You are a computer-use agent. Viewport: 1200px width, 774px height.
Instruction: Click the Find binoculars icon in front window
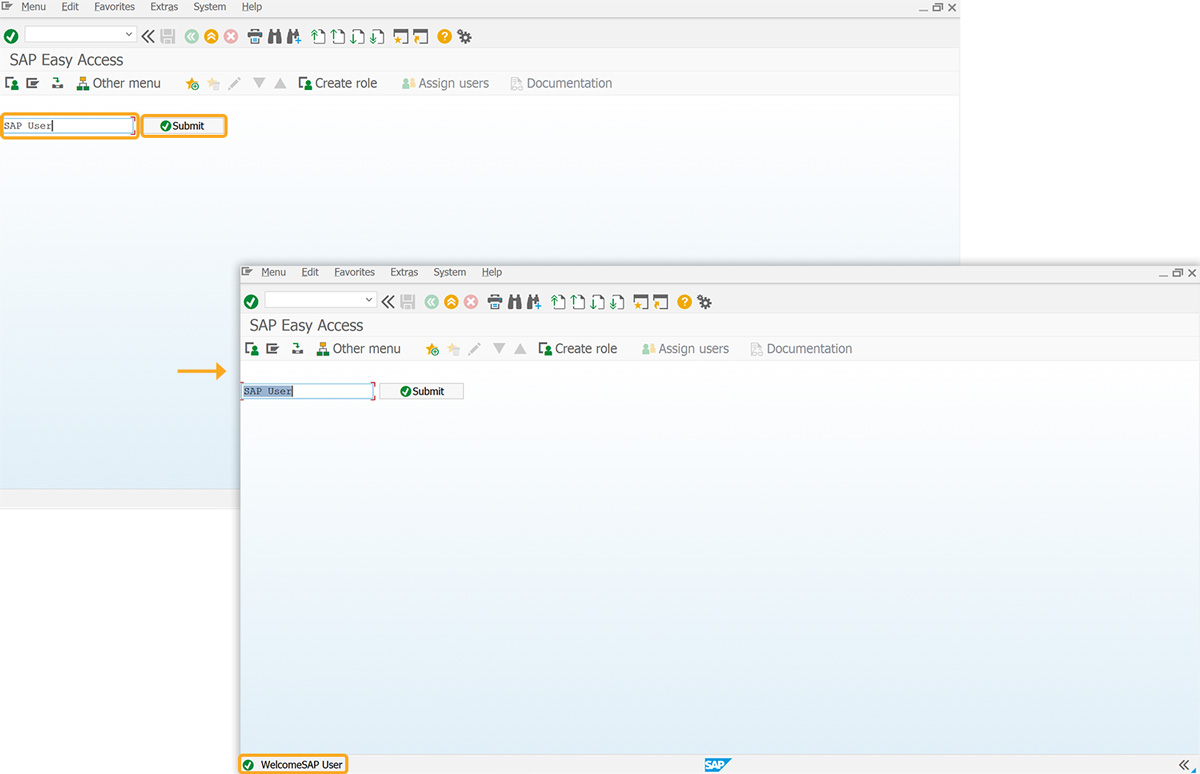click(515, 302)
